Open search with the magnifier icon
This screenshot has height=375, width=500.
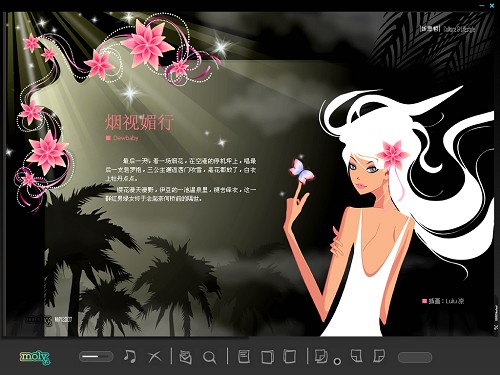[210, 357]
